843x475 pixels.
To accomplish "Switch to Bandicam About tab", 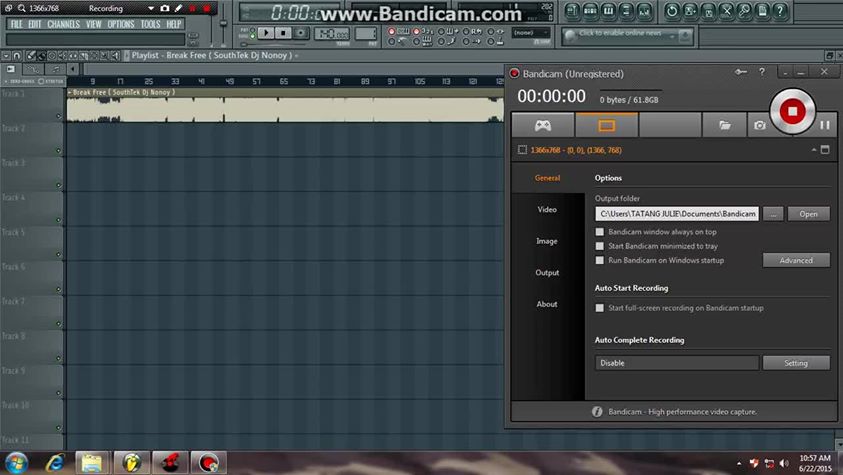I will [x=547, y=304].
